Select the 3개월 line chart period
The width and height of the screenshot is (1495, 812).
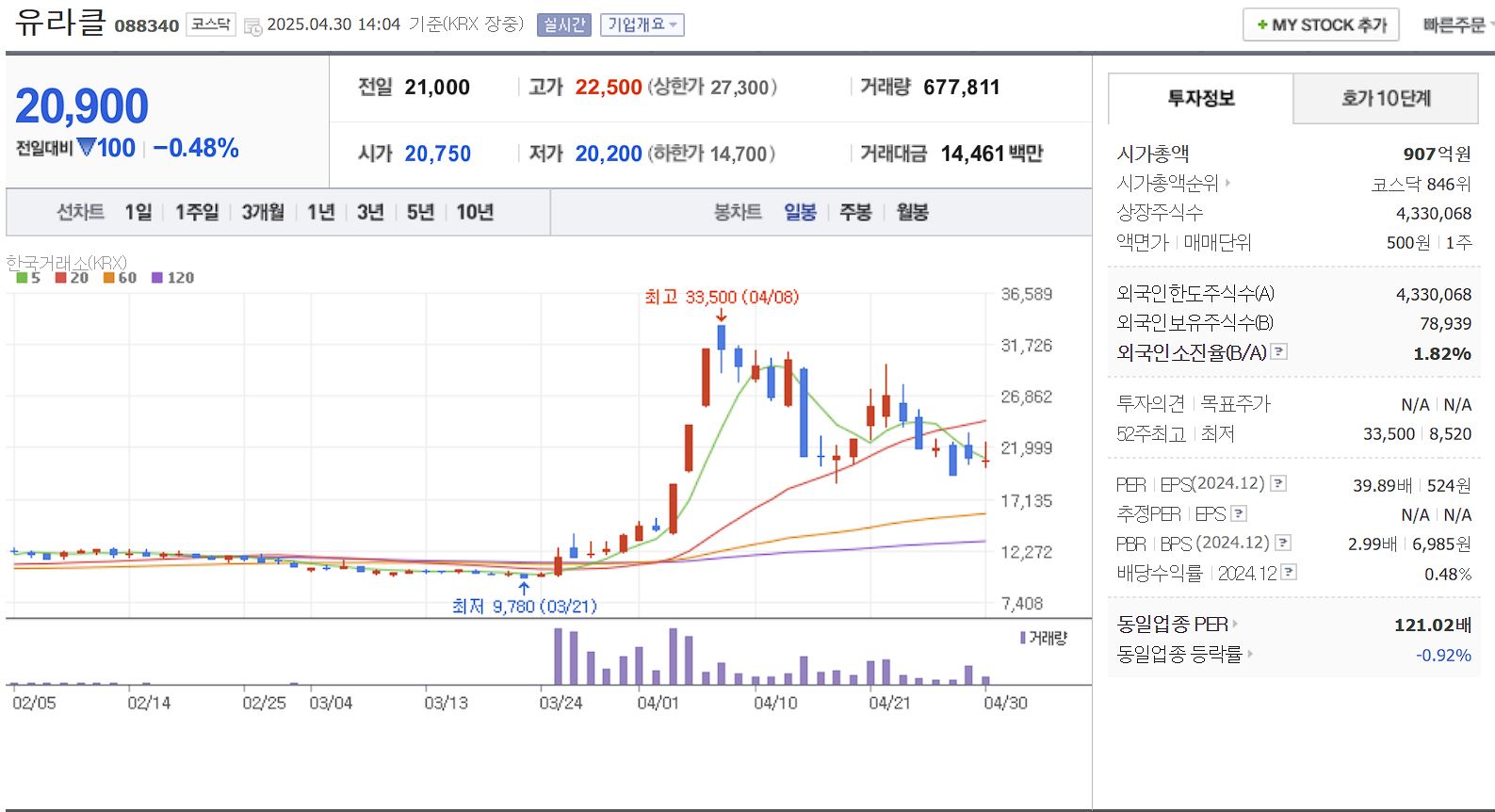pos(263,212)
